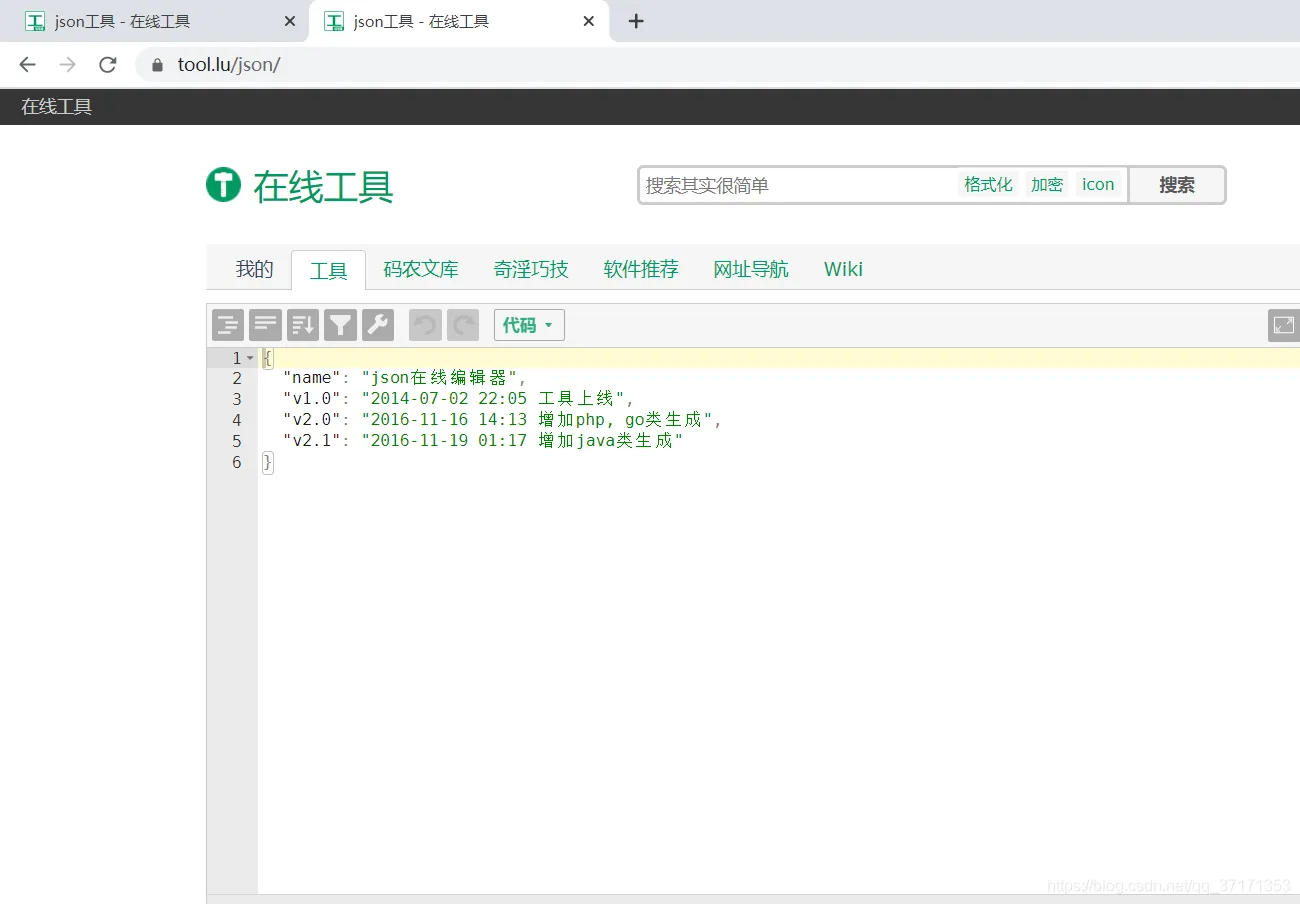Go forward with browser forward arrow
This screenshot has height=904, width=1300.
(x=67, y=65)
